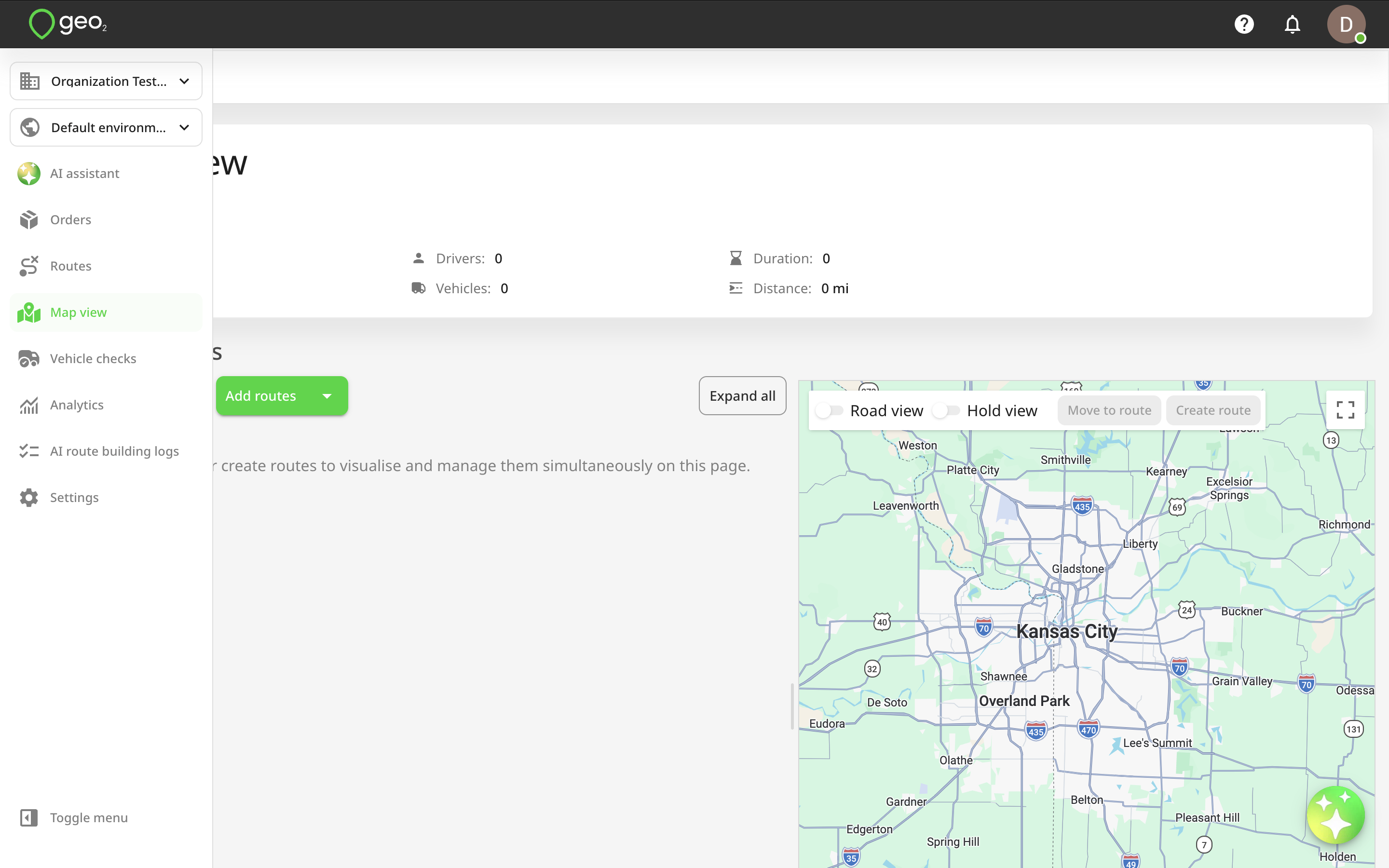Click the Toggle menu panel icon
Image resolution: width=1389 pixels, height=868 pixels.
pos(29,817)
